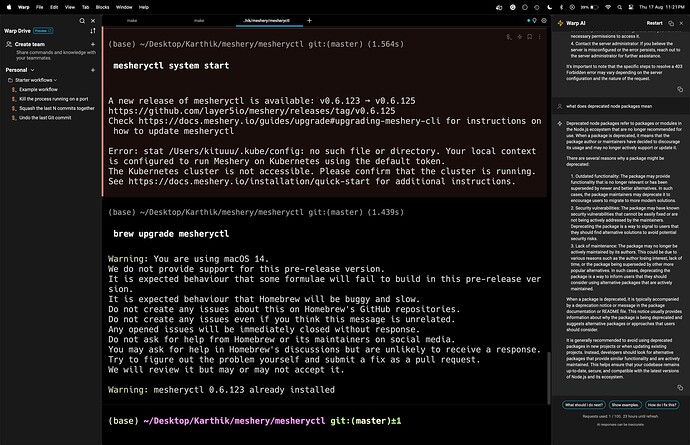This screenshot has height=445, width=690.
Task: Copy the 403 Forbidden answer text
Action: 680,89
